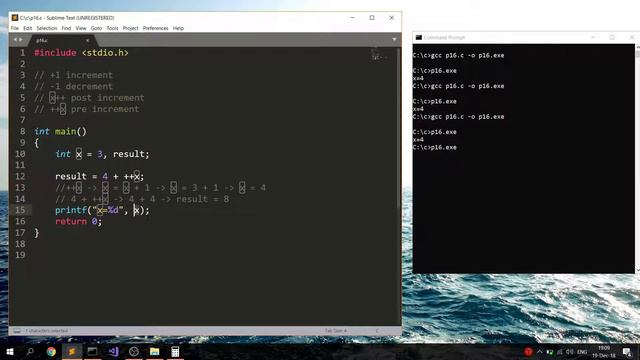
Task: Click line number 15 in the gutter
Action: (20, 210)
